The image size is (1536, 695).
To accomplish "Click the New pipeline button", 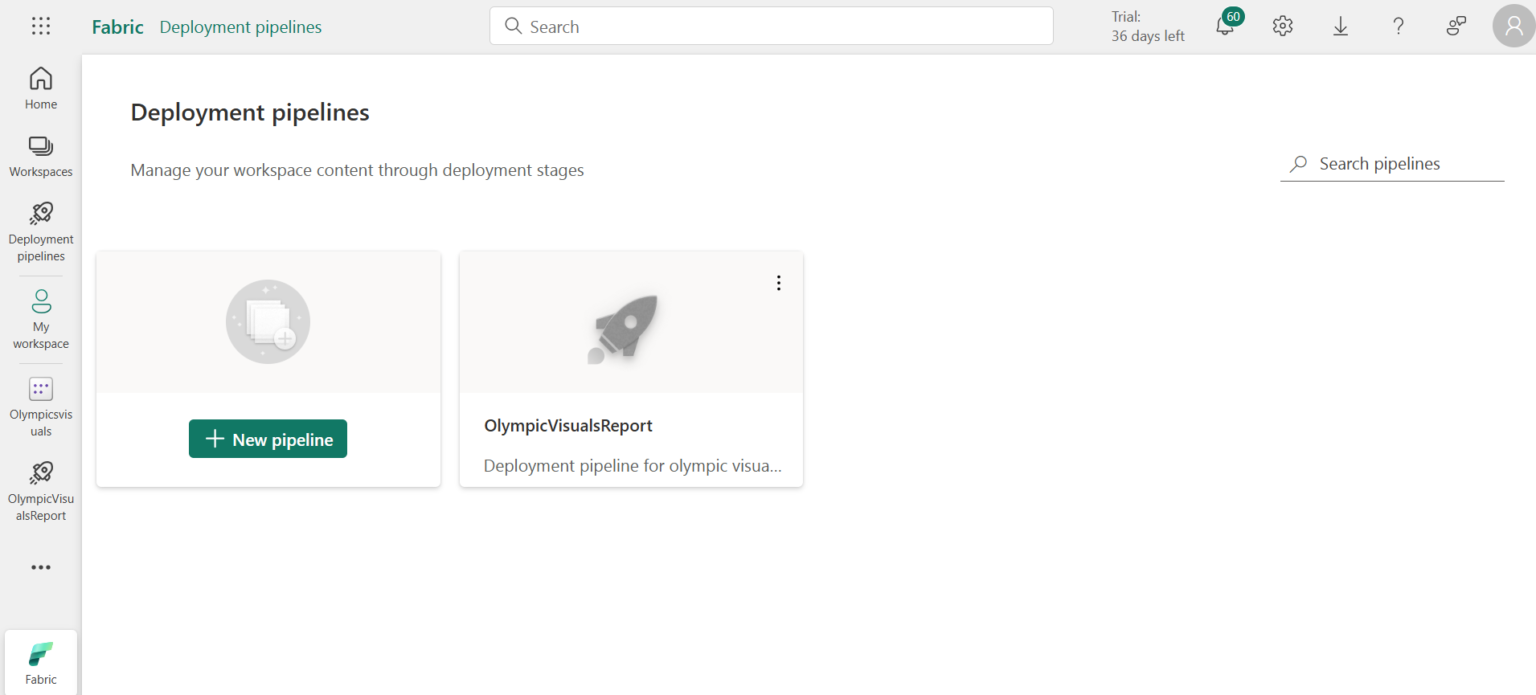I will click(x=268, y=439).
